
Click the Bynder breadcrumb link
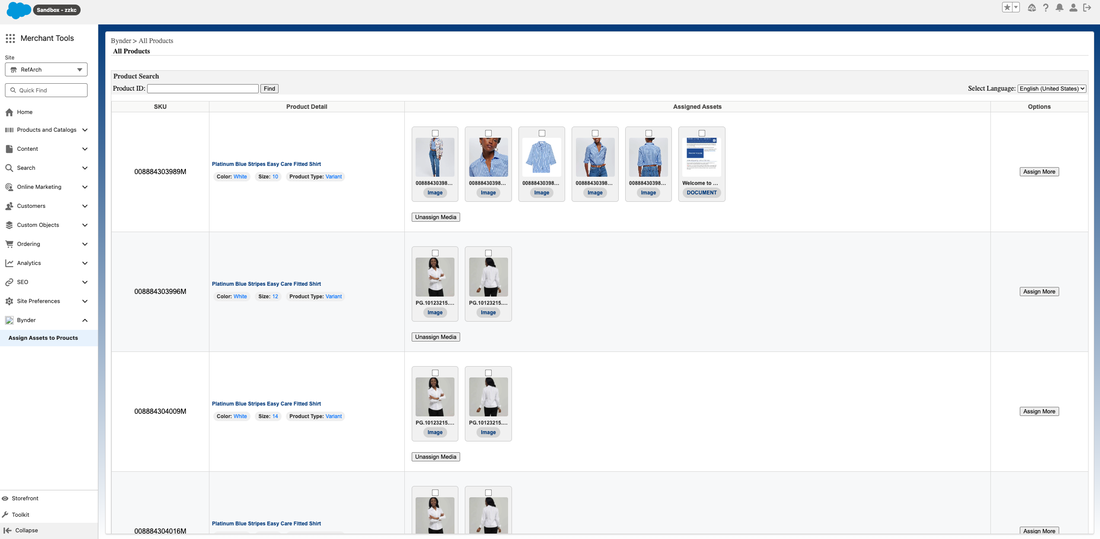(x=121, y=41)
